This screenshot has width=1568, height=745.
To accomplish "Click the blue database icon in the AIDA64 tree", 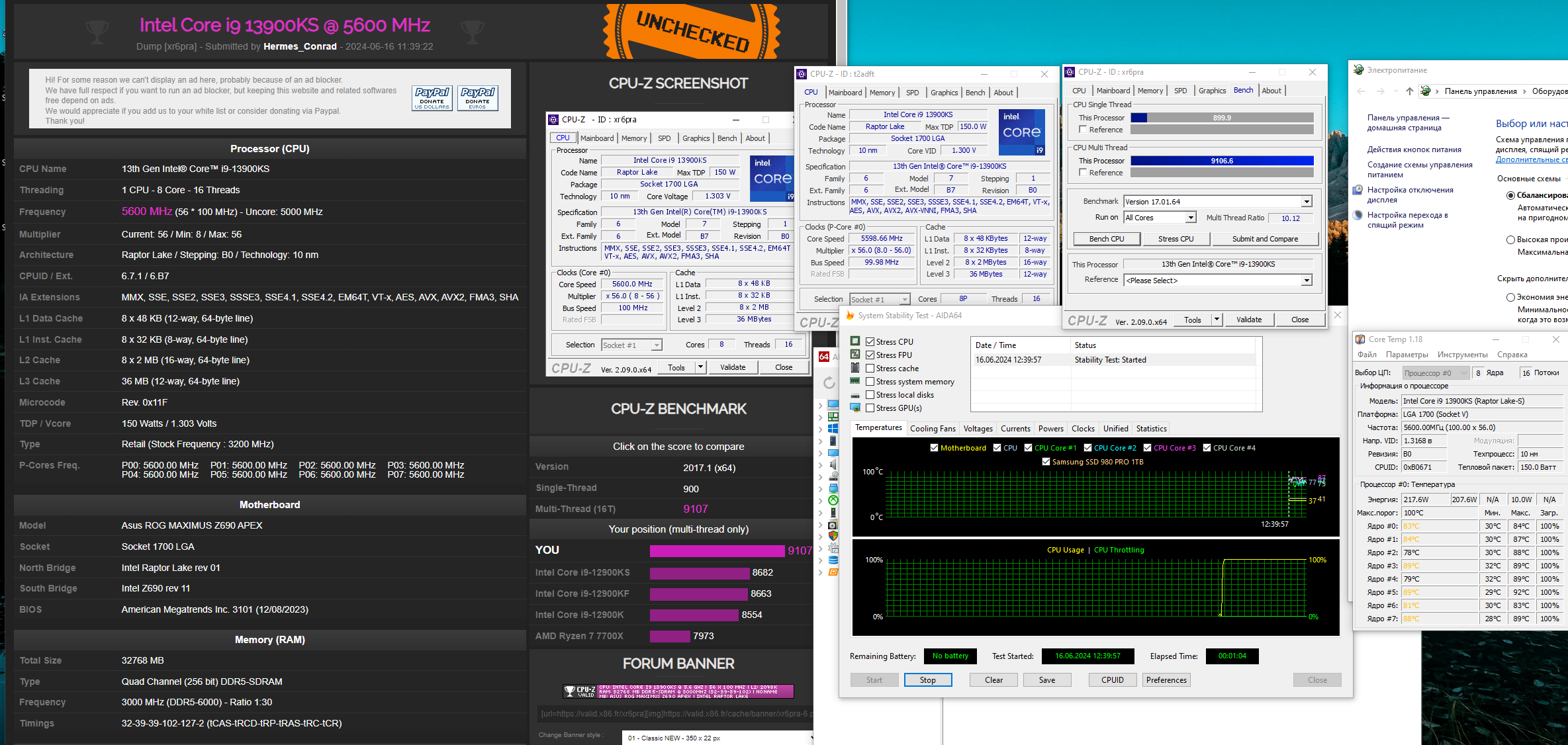I will 833,560.
